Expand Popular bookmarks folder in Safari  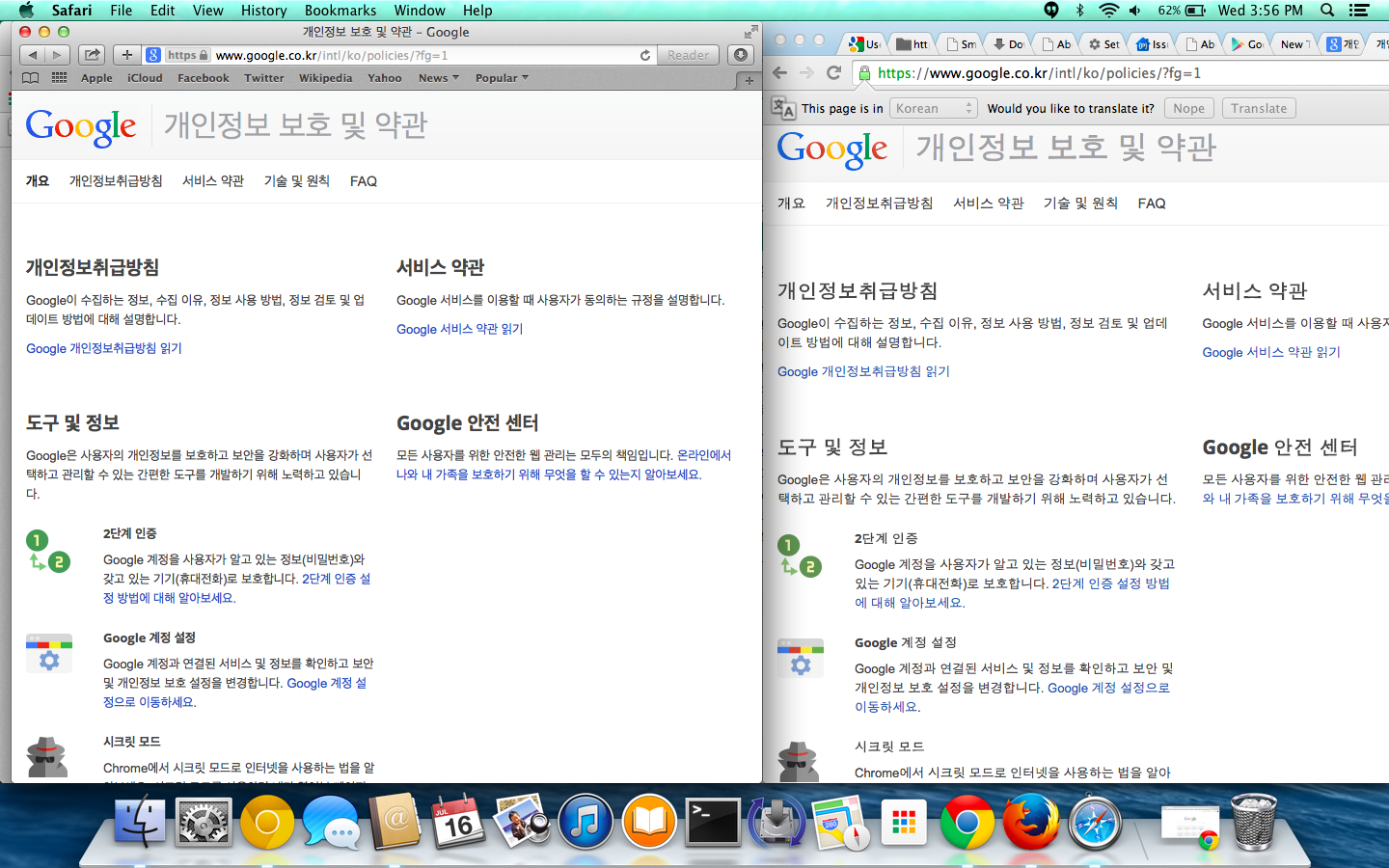coord(502,78)
